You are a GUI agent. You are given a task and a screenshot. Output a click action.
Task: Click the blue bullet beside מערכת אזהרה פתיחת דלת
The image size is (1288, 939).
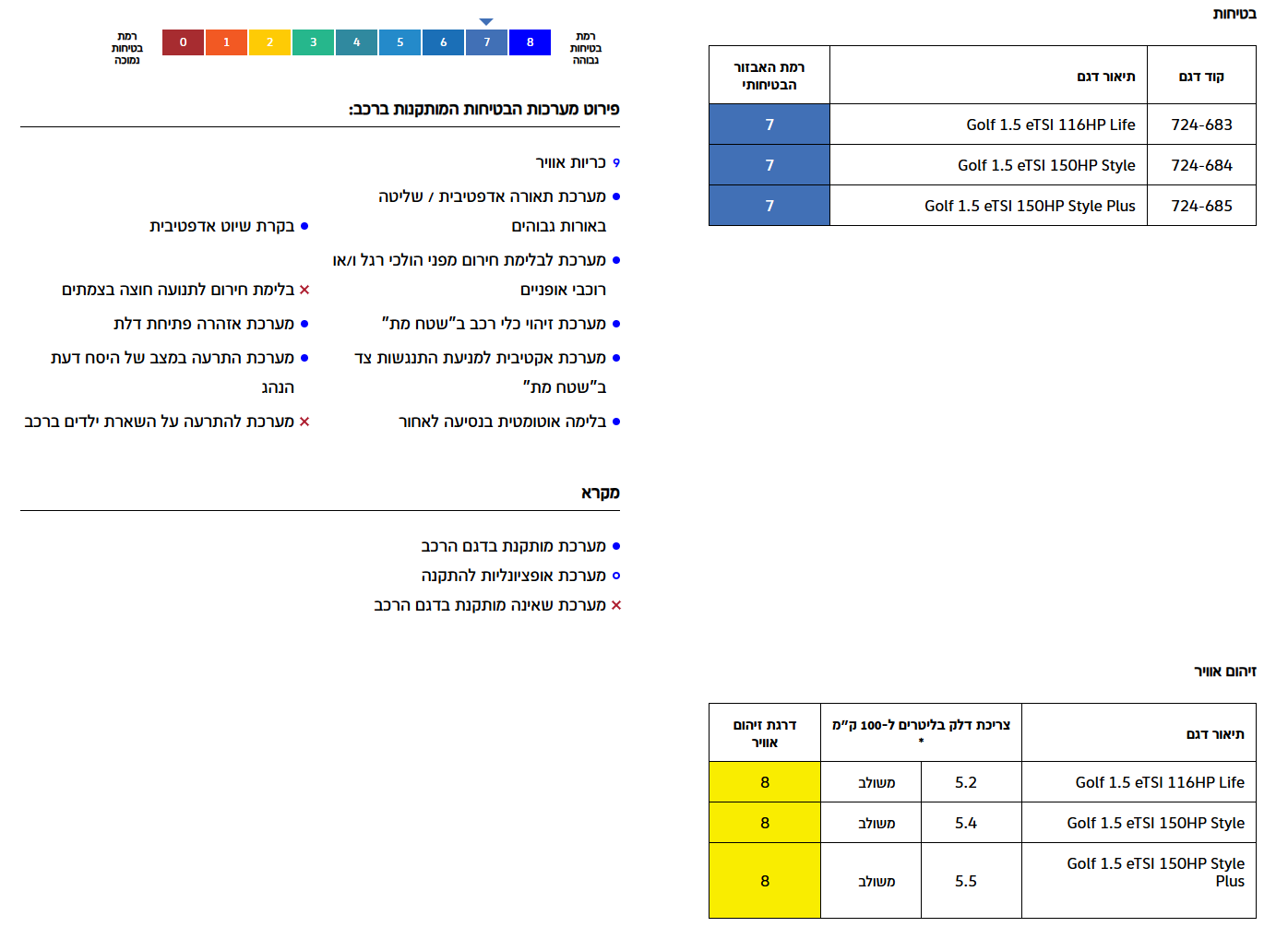pos(304,324)
